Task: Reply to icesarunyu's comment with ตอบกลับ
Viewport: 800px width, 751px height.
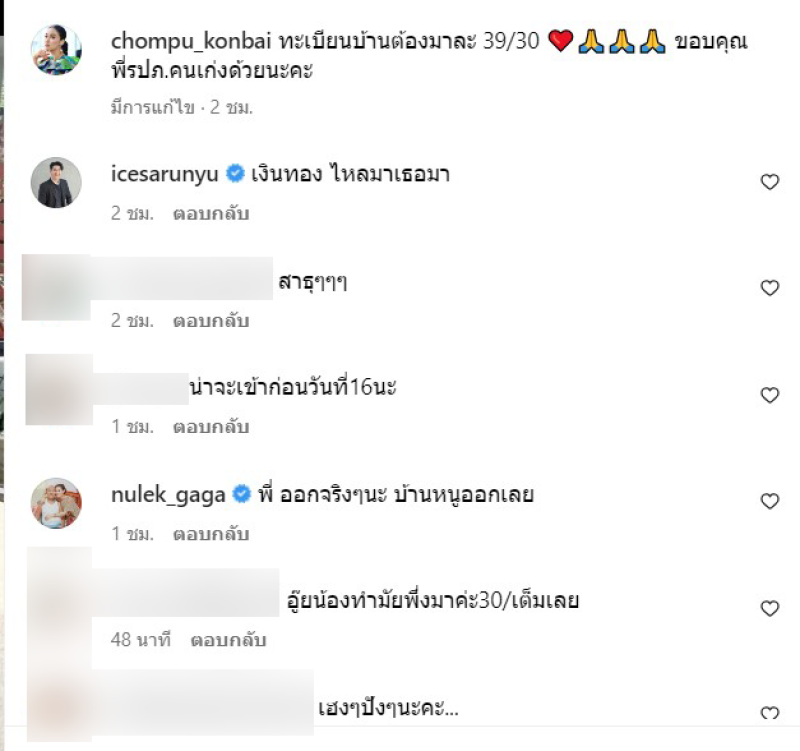Action: 211,213
